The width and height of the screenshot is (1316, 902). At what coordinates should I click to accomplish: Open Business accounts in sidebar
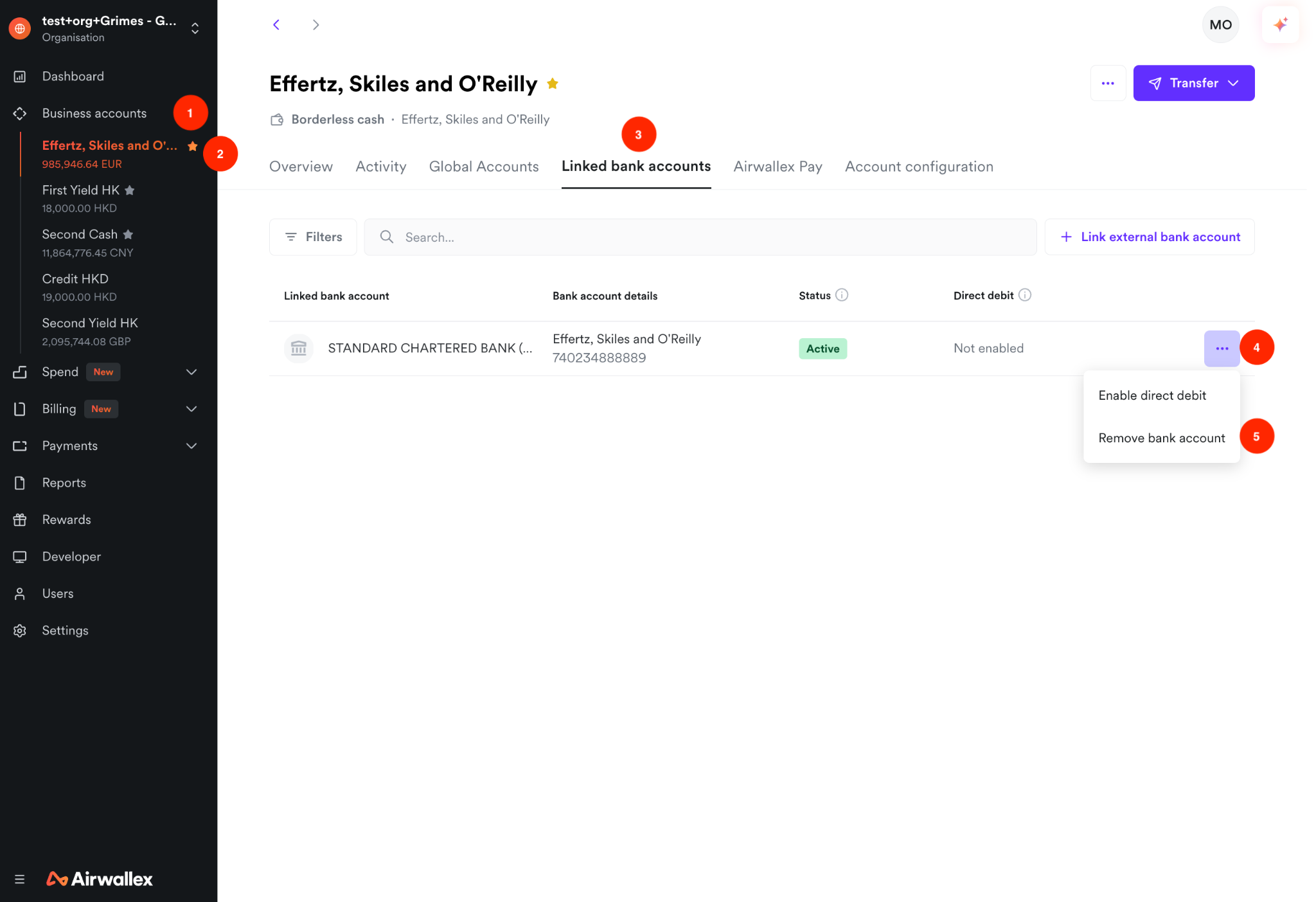point(94,113)
